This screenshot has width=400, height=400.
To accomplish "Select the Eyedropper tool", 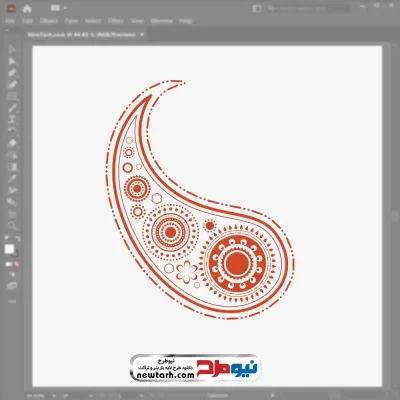I will [x=12, y=178].
